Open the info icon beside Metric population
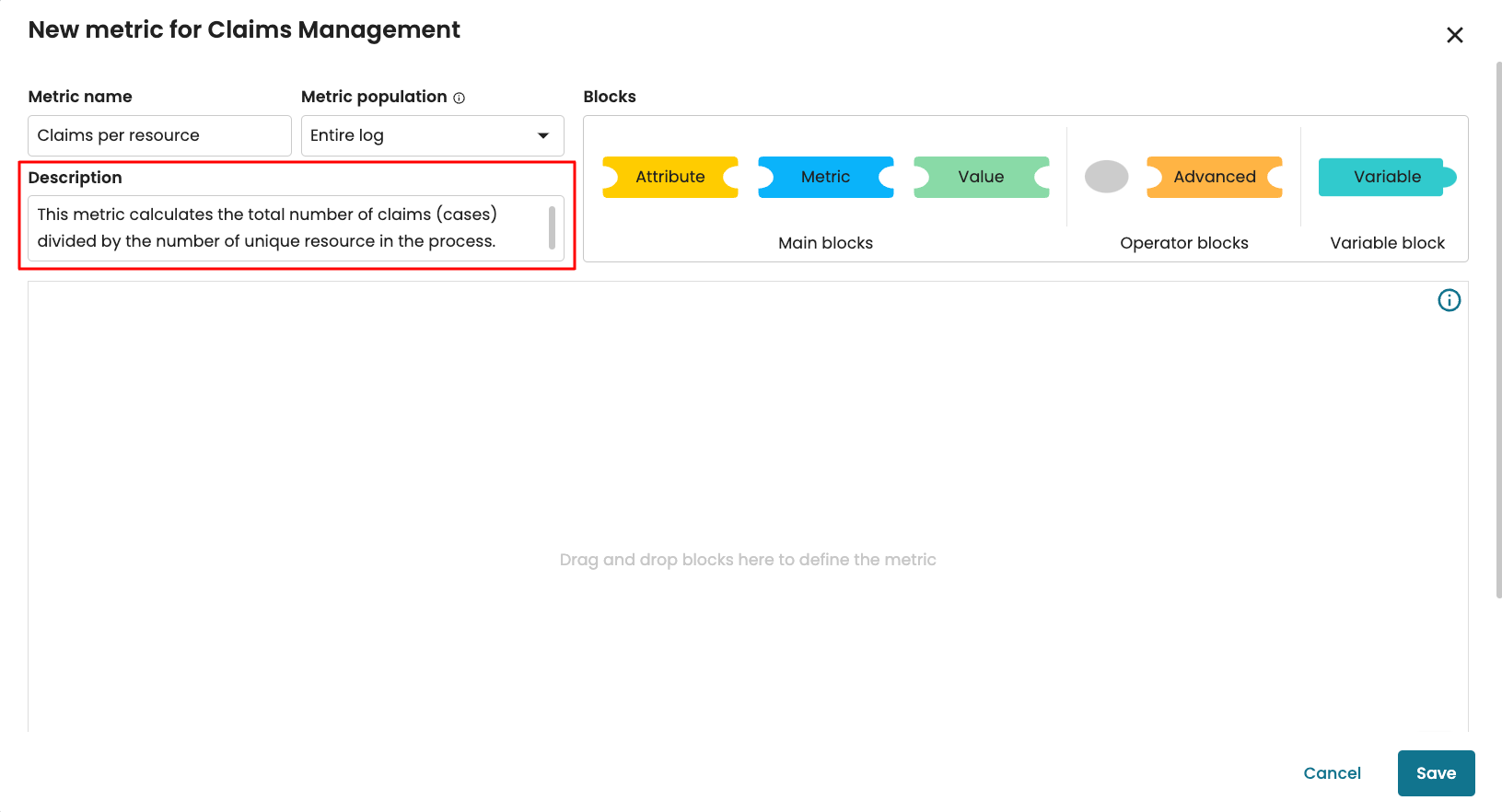 tap(460, 98)
